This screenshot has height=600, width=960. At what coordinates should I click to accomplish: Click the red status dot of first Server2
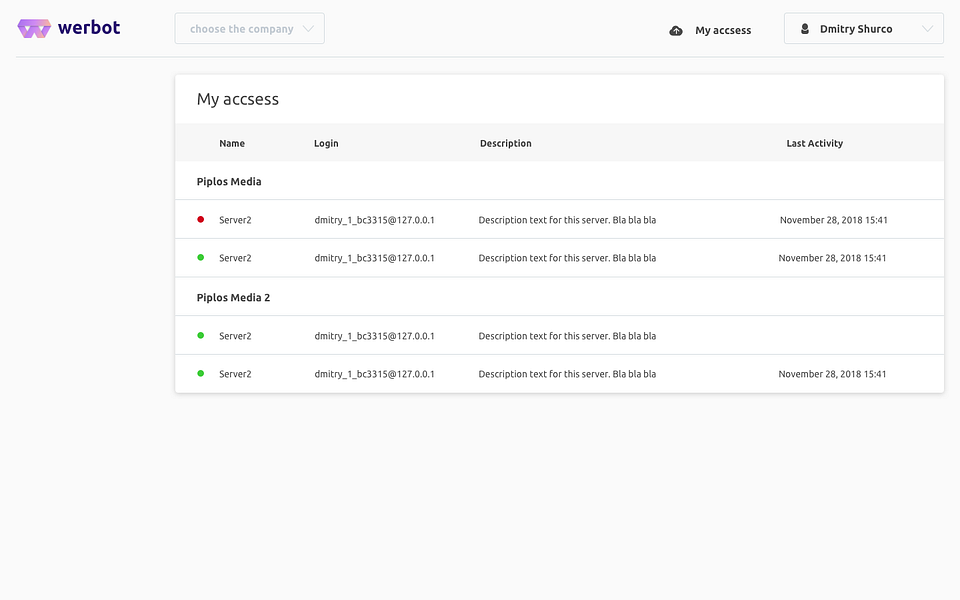coord(200,219)
